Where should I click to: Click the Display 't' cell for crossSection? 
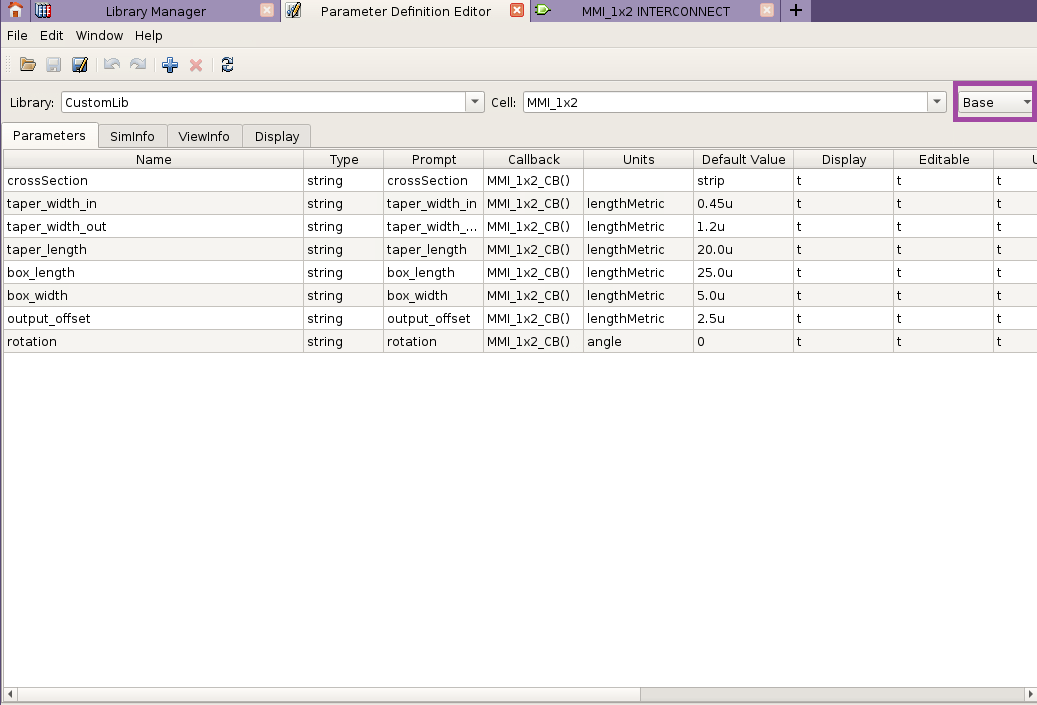coord(844,181)
